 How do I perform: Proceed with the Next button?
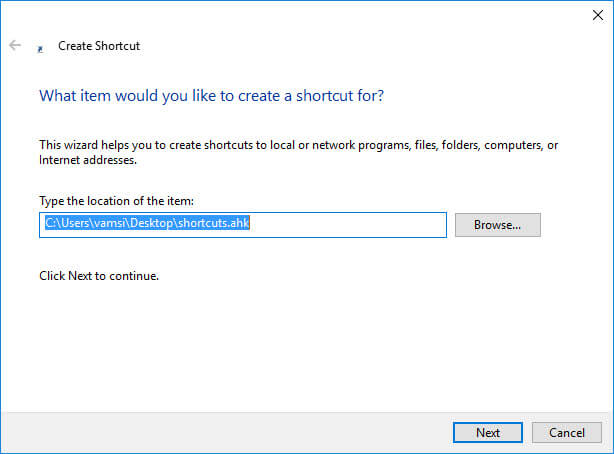pos(488,432)
